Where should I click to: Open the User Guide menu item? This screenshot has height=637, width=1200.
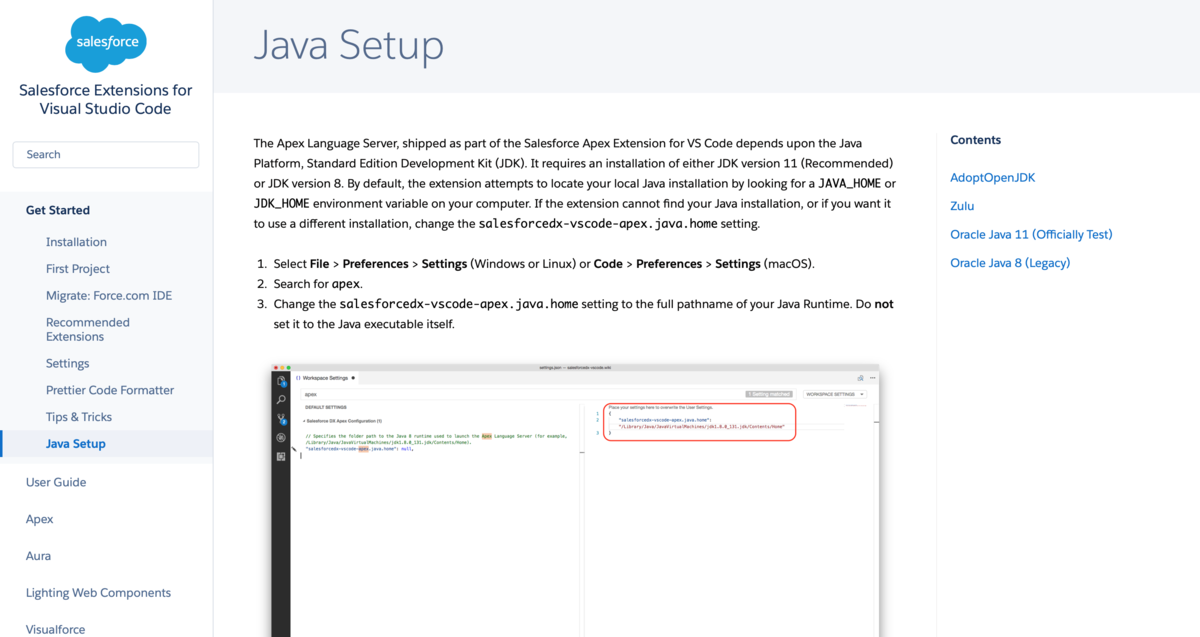(55, 481)
